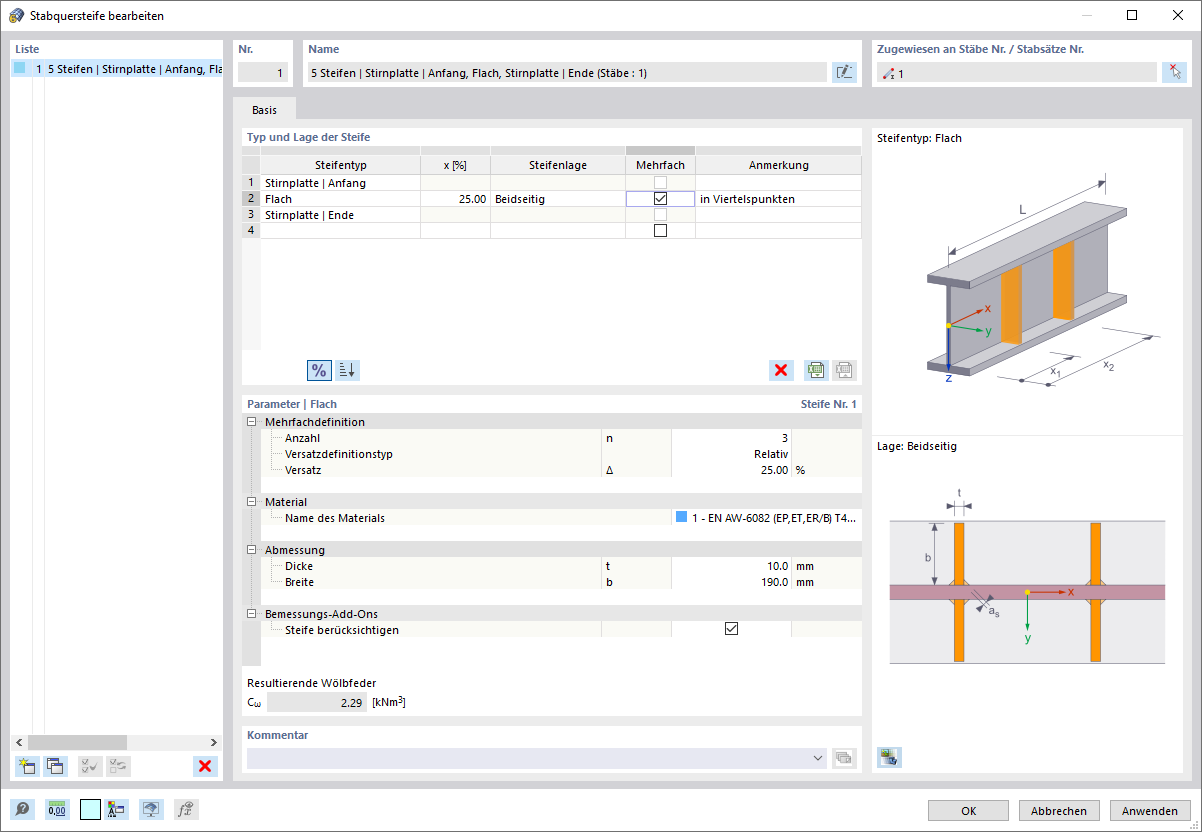
Task: Collapse the Abmessung group
Action: click(x=252, y=550)
